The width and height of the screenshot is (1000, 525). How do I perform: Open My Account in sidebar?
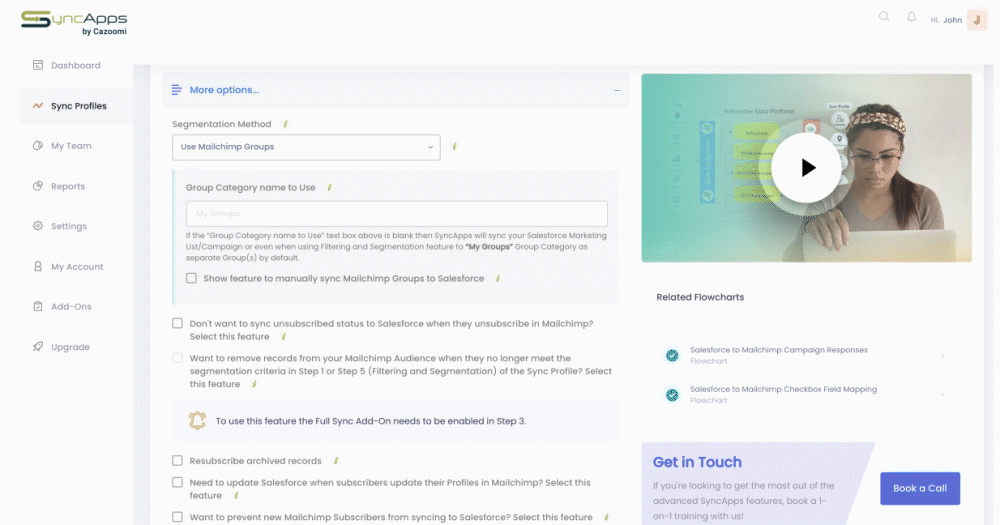(x=77, y=266)
